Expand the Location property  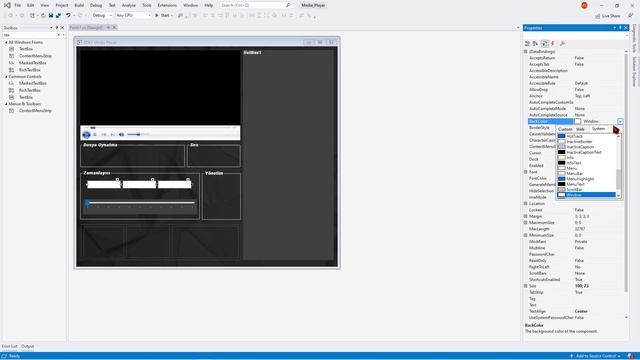526,204
